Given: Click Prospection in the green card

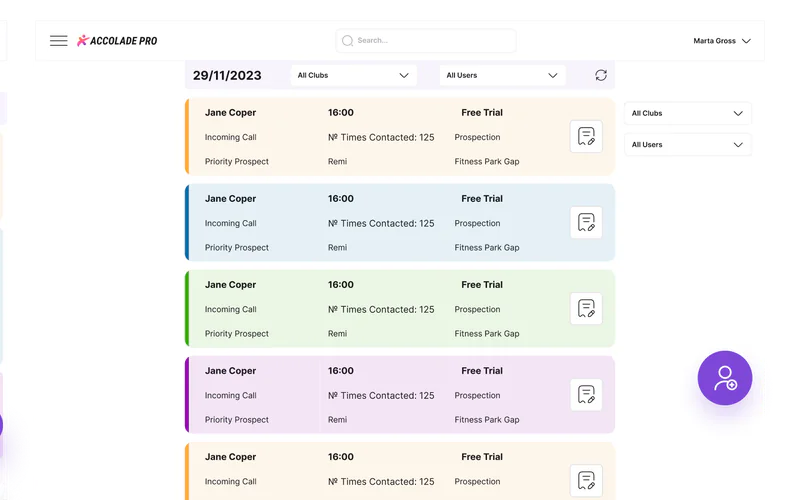Looking at the screenshot, I should coord(478,310).
